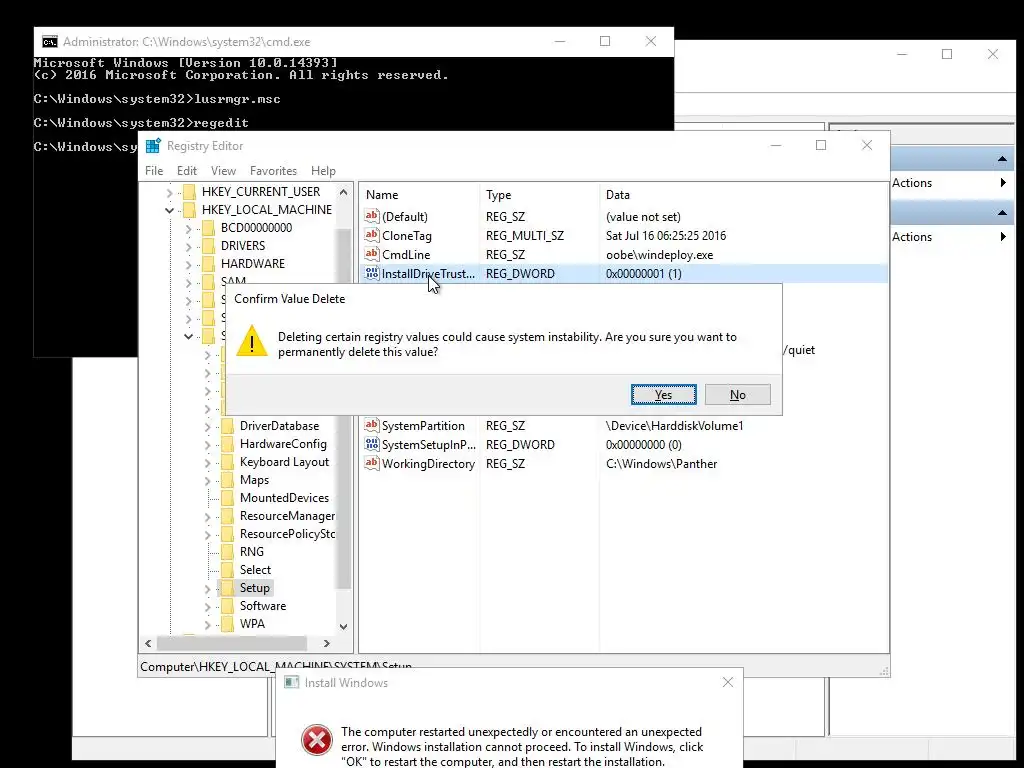Click the WPA folder icon

227,624
